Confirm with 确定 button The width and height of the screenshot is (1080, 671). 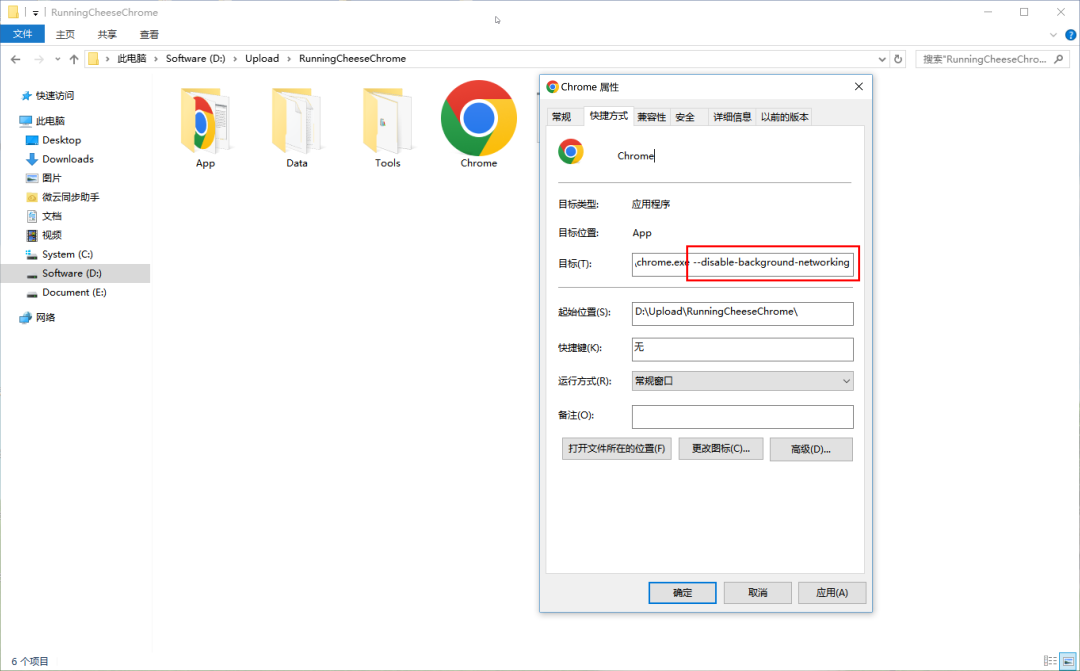[682, 592]
